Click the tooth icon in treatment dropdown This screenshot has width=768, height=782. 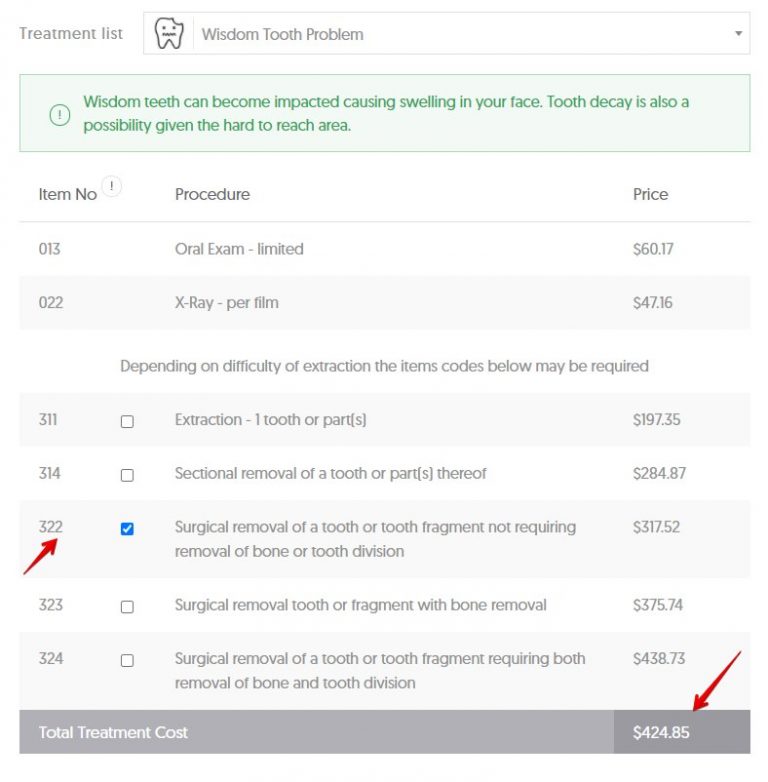coord(170,34)
